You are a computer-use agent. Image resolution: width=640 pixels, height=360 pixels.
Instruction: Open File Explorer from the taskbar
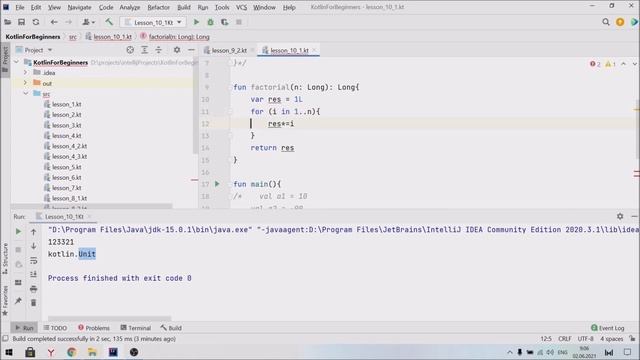coord(92,352)
